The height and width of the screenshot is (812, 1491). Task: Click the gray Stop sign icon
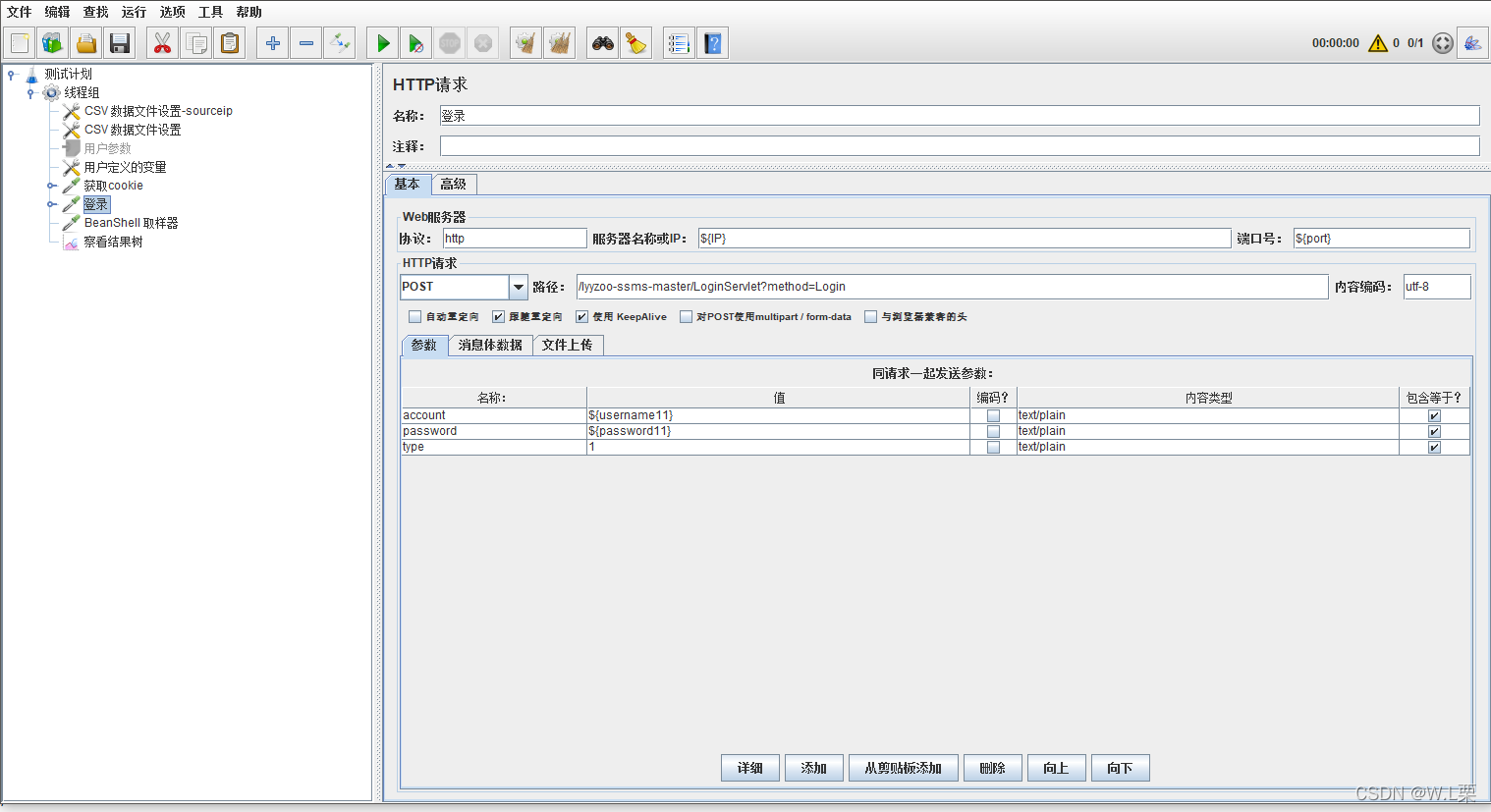tap(450, 43)
